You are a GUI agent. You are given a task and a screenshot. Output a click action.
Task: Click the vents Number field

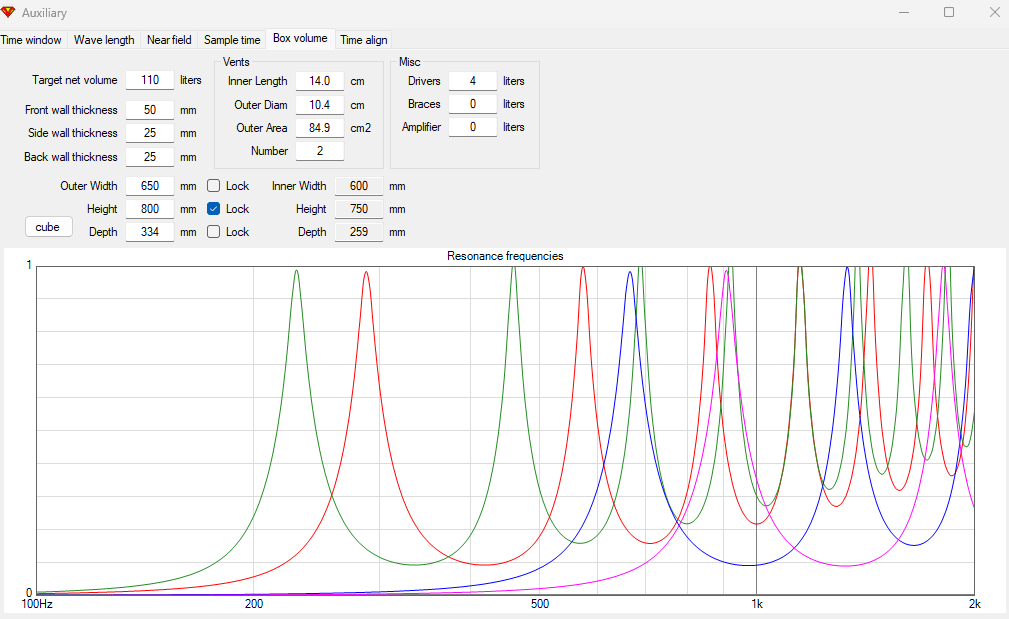[320, 151]
